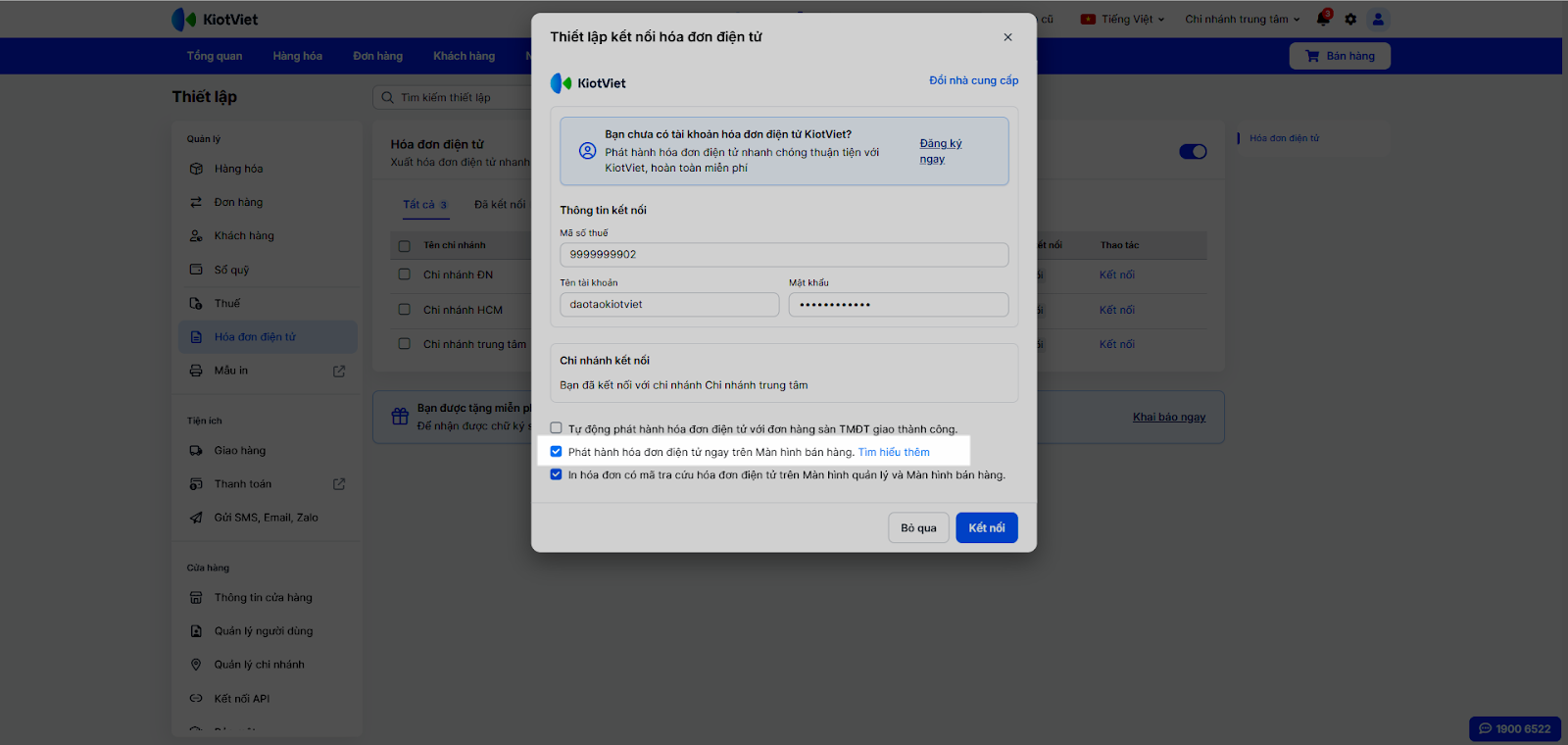
Task: Open the Khách hàng top menu
Action: (465, 56)
